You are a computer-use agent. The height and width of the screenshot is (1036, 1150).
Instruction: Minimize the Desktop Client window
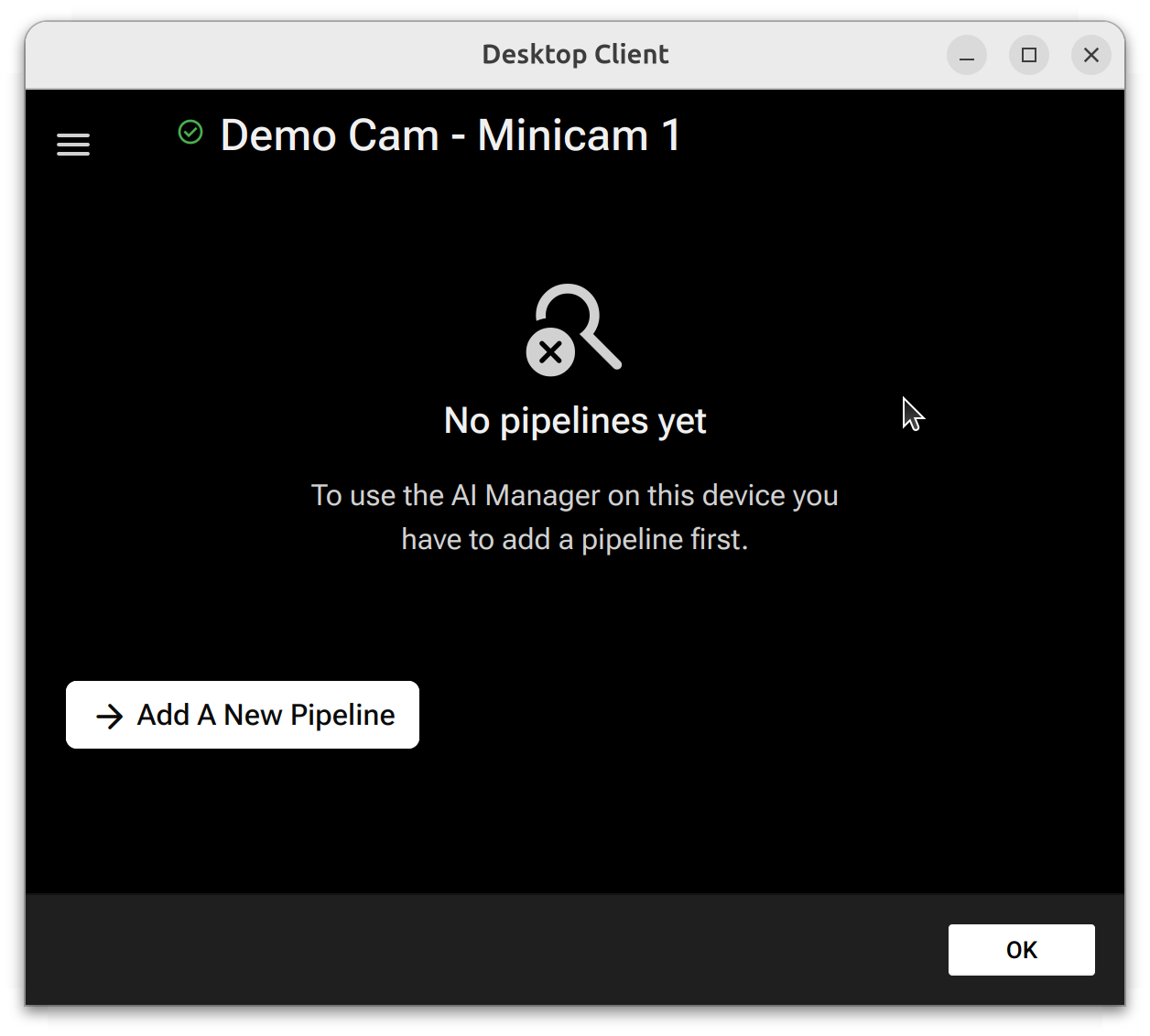[x=966, y=56]
